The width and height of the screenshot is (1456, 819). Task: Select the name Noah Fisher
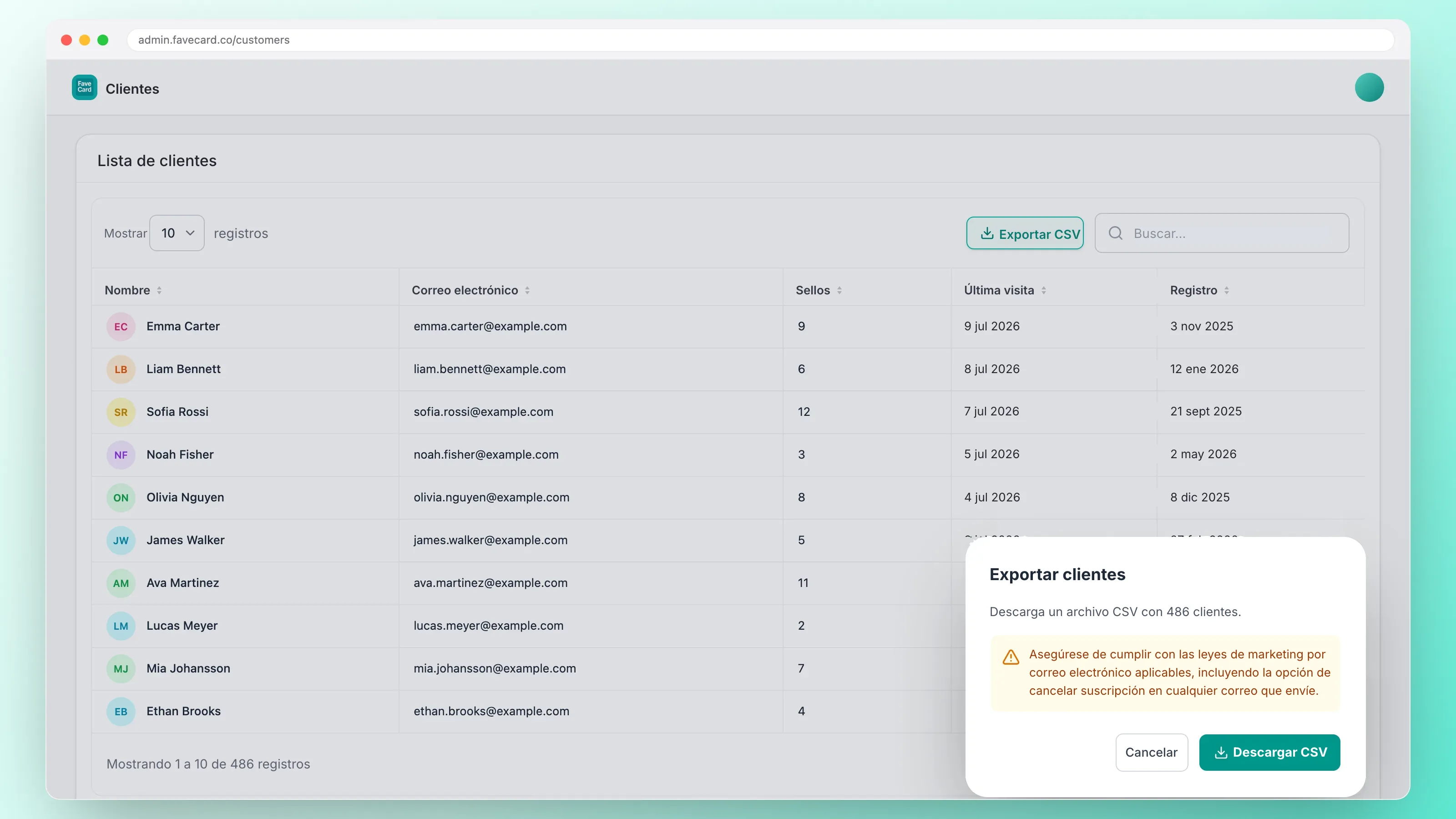[180, 455]
